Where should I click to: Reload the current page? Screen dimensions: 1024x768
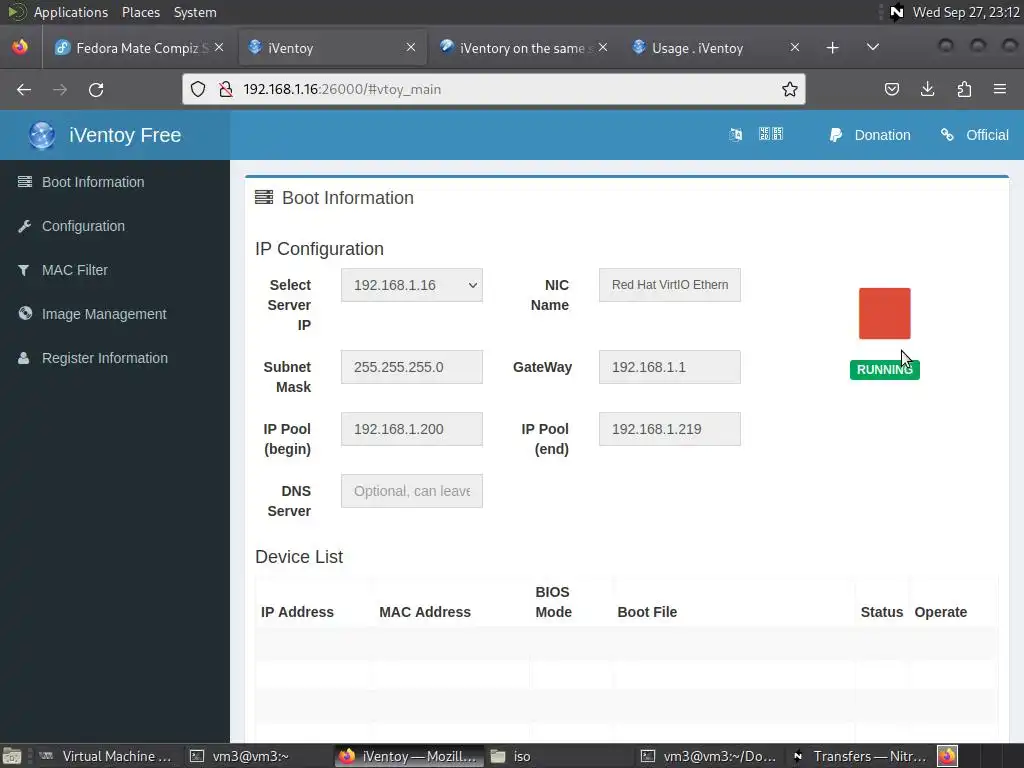tap(96, 89)
